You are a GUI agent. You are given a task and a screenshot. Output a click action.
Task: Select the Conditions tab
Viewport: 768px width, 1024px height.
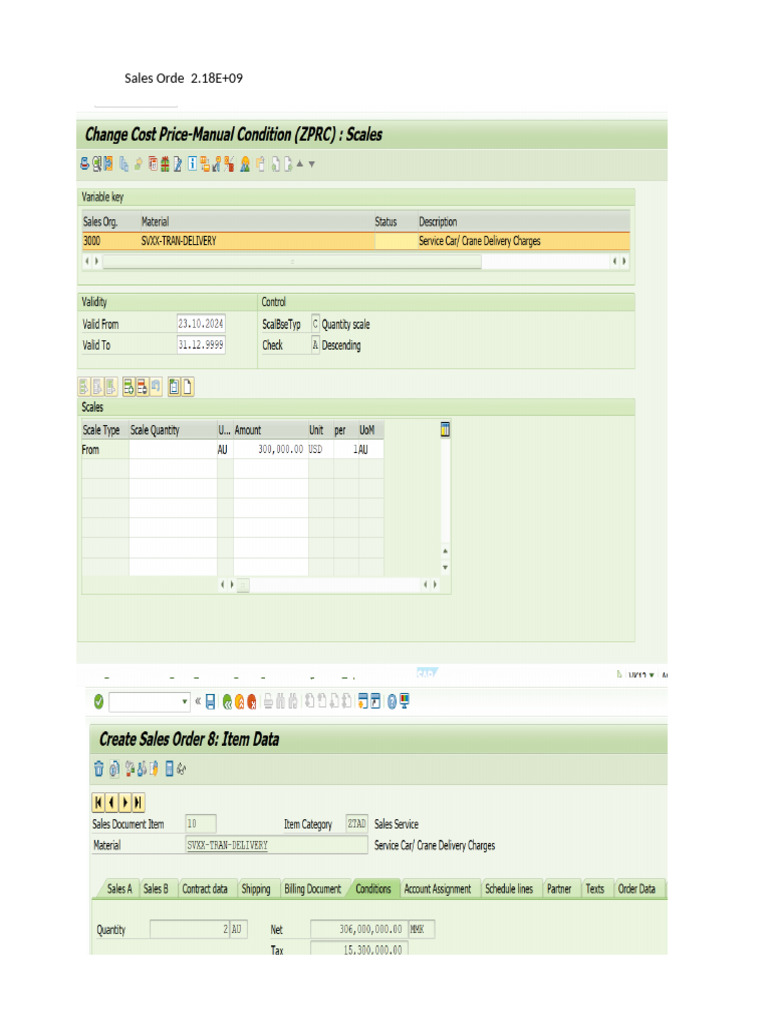click(374, 889)
